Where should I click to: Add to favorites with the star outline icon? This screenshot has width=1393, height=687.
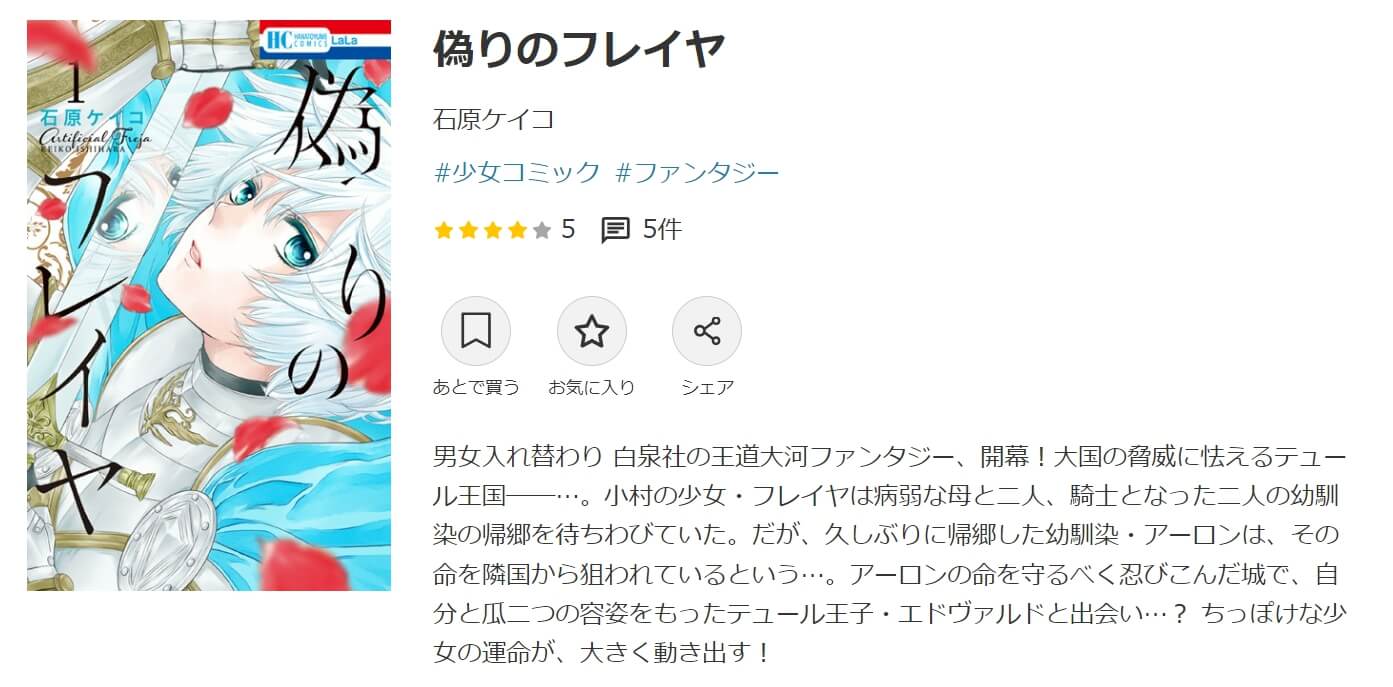point(592,331)
